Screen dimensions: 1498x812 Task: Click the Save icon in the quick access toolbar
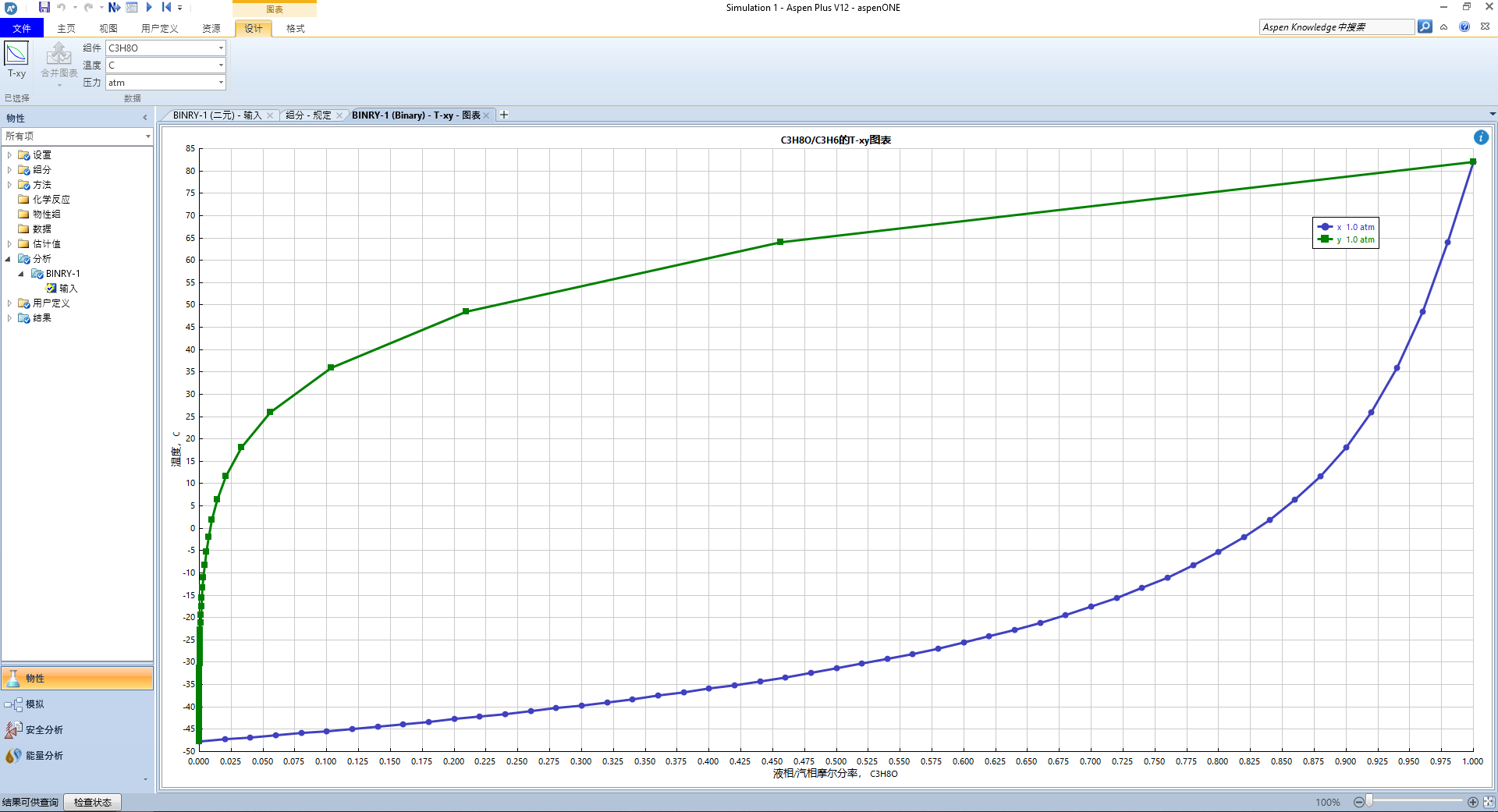(x=44, y=7)
